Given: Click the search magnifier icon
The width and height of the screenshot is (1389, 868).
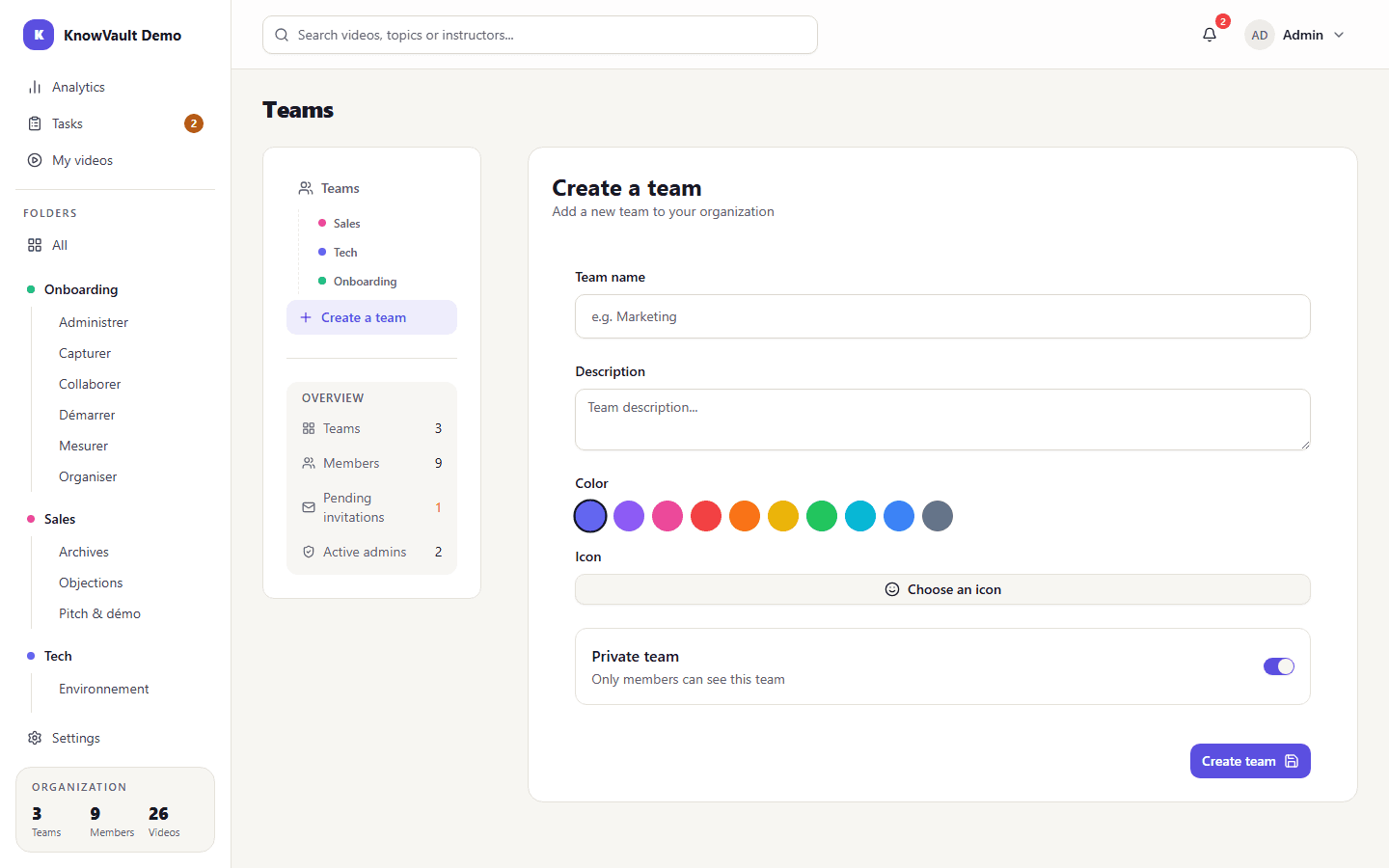Looking at the screenshot, I should pyautogui.click(x=282, y=35).
